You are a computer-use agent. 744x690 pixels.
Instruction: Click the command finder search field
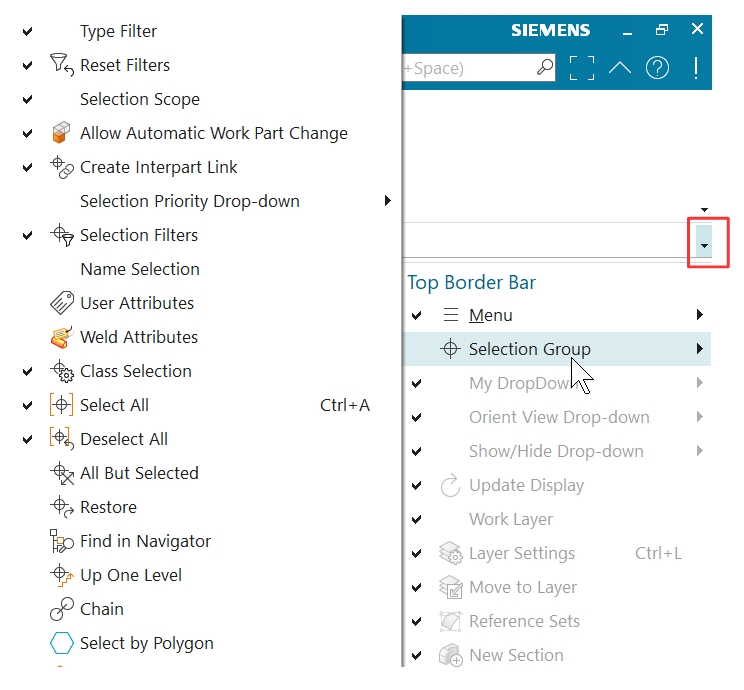[478, 68]
